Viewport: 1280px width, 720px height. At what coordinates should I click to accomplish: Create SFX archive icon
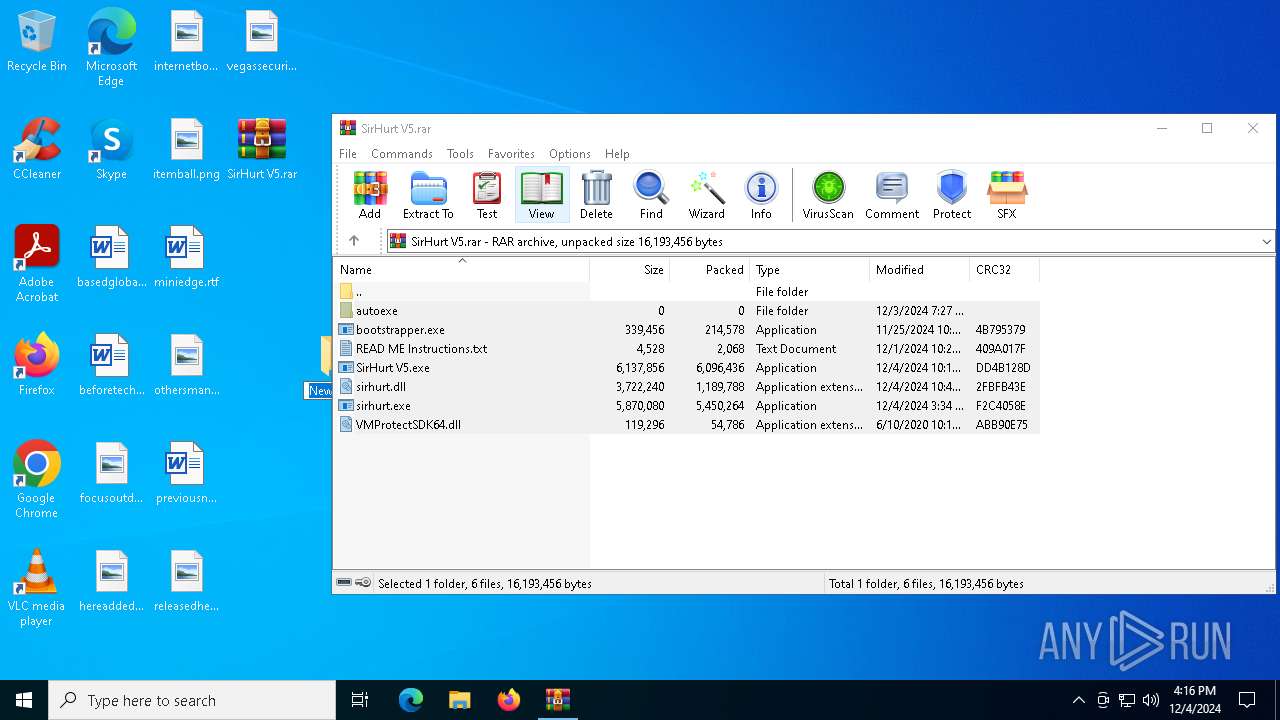(x=1007, y=195)
